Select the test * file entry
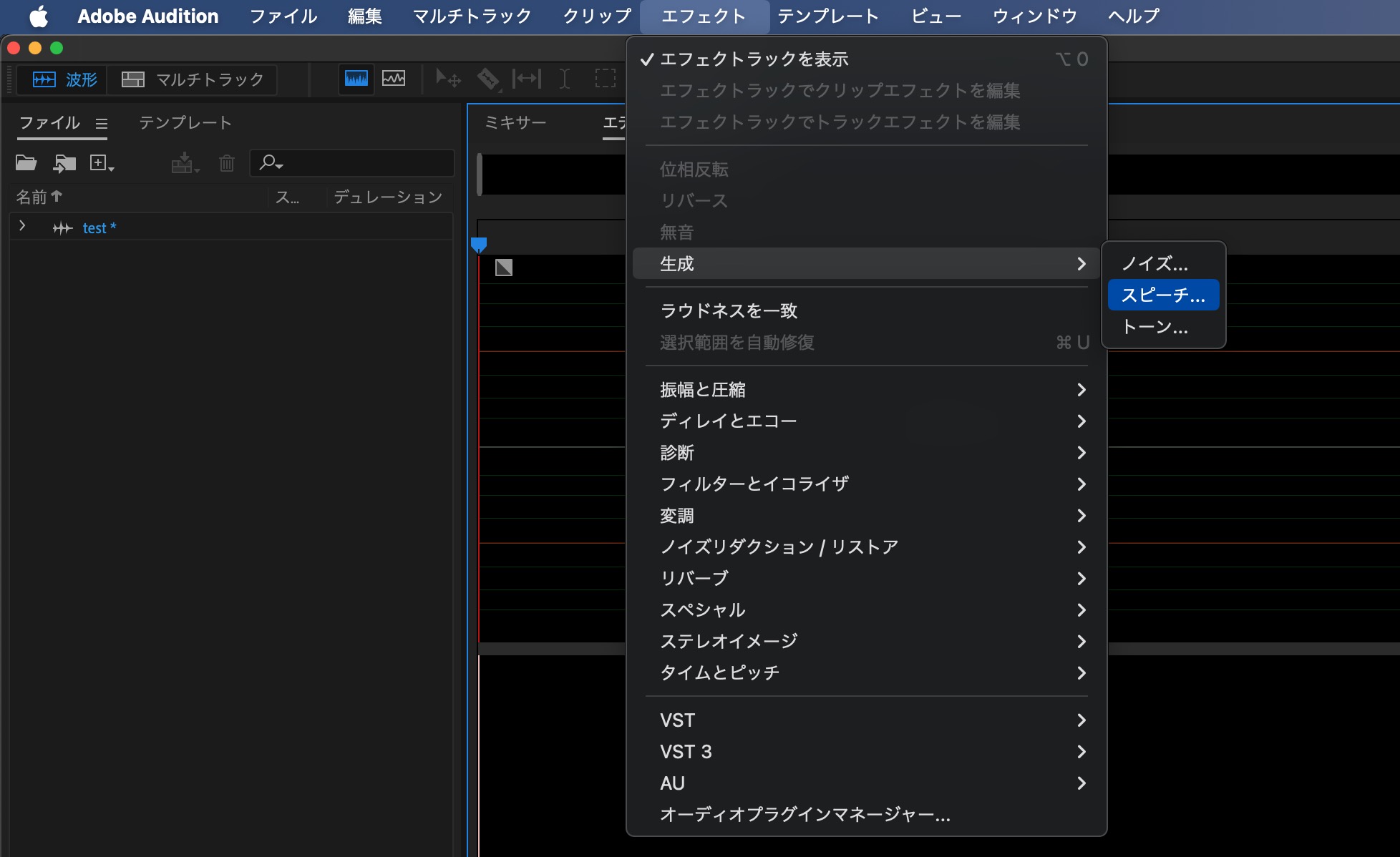The height and width of the screenshot is (857, 1400). click(99, 228)
